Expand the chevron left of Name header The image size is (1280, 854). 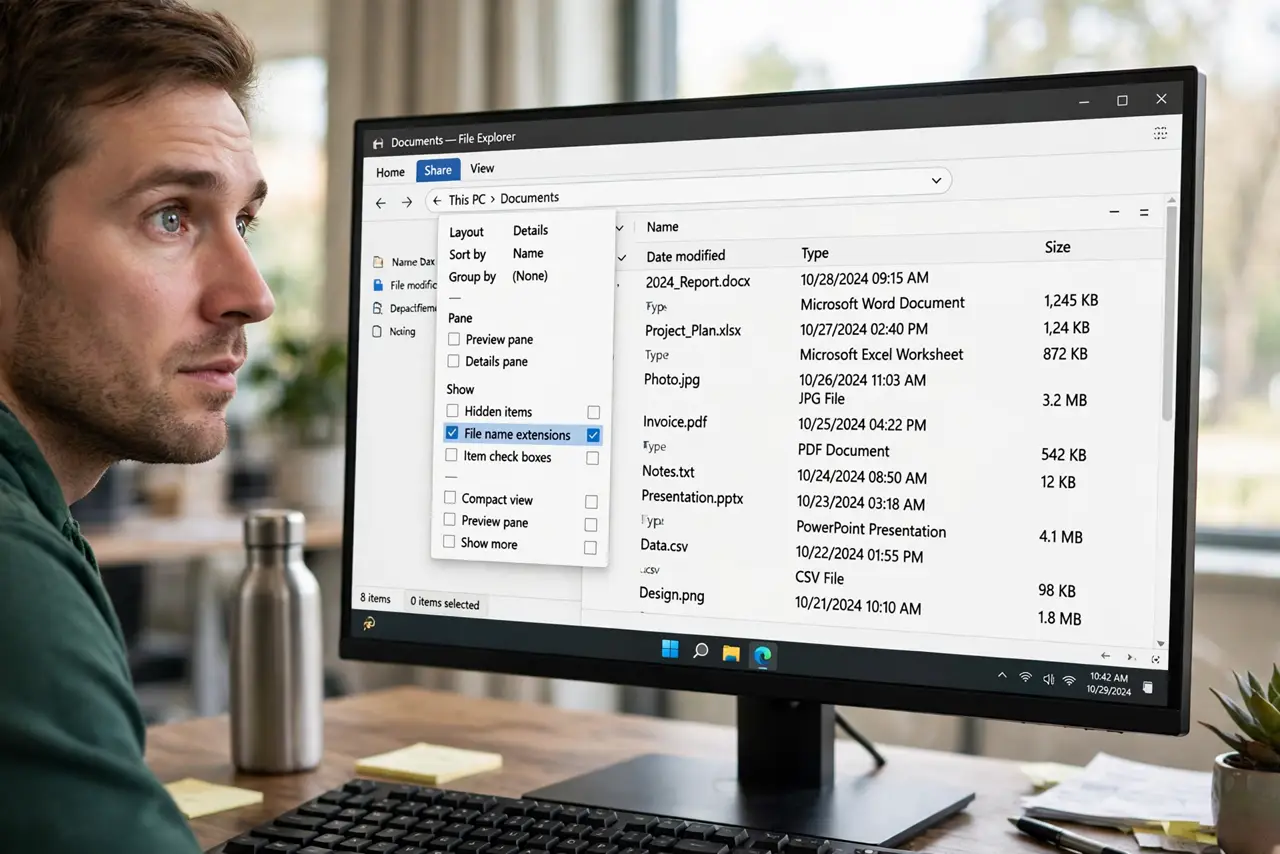pyautogui.click(x=621, y=227)
